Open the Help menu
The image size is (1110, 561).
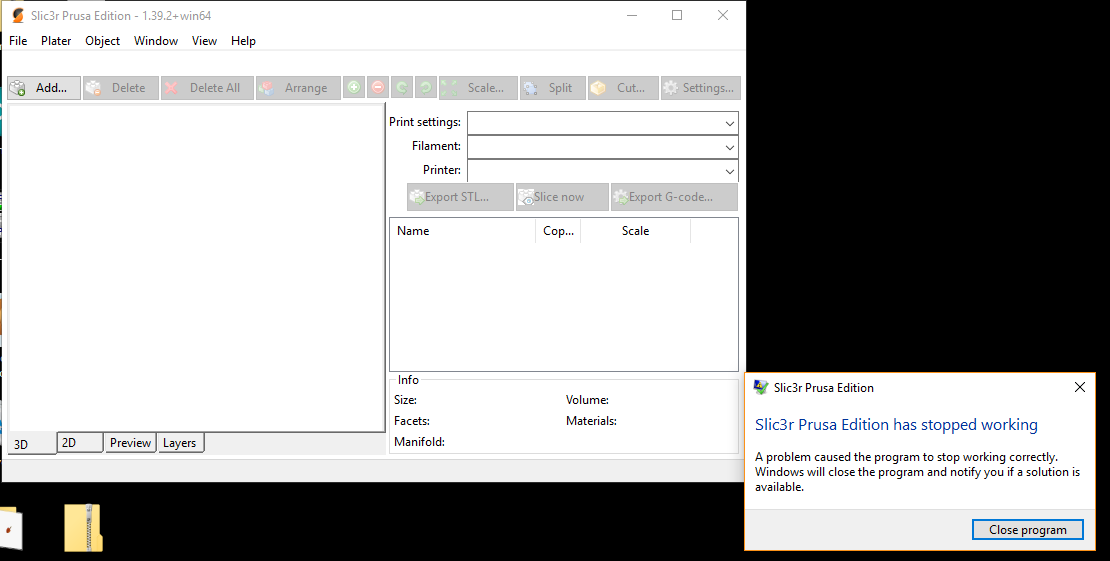point(243,41)
